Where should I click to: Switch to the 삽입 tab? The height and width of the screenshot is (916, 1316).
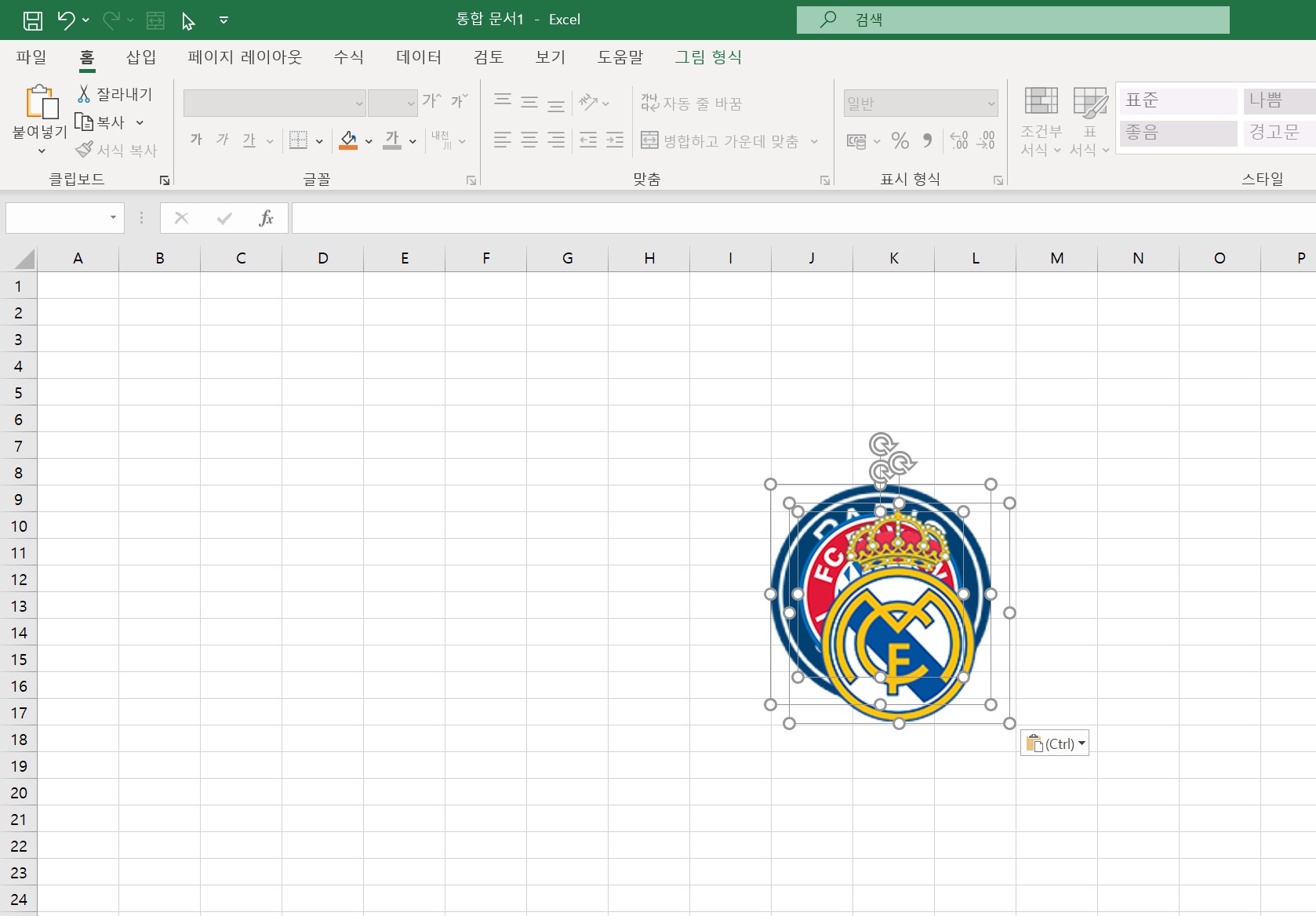141,56
